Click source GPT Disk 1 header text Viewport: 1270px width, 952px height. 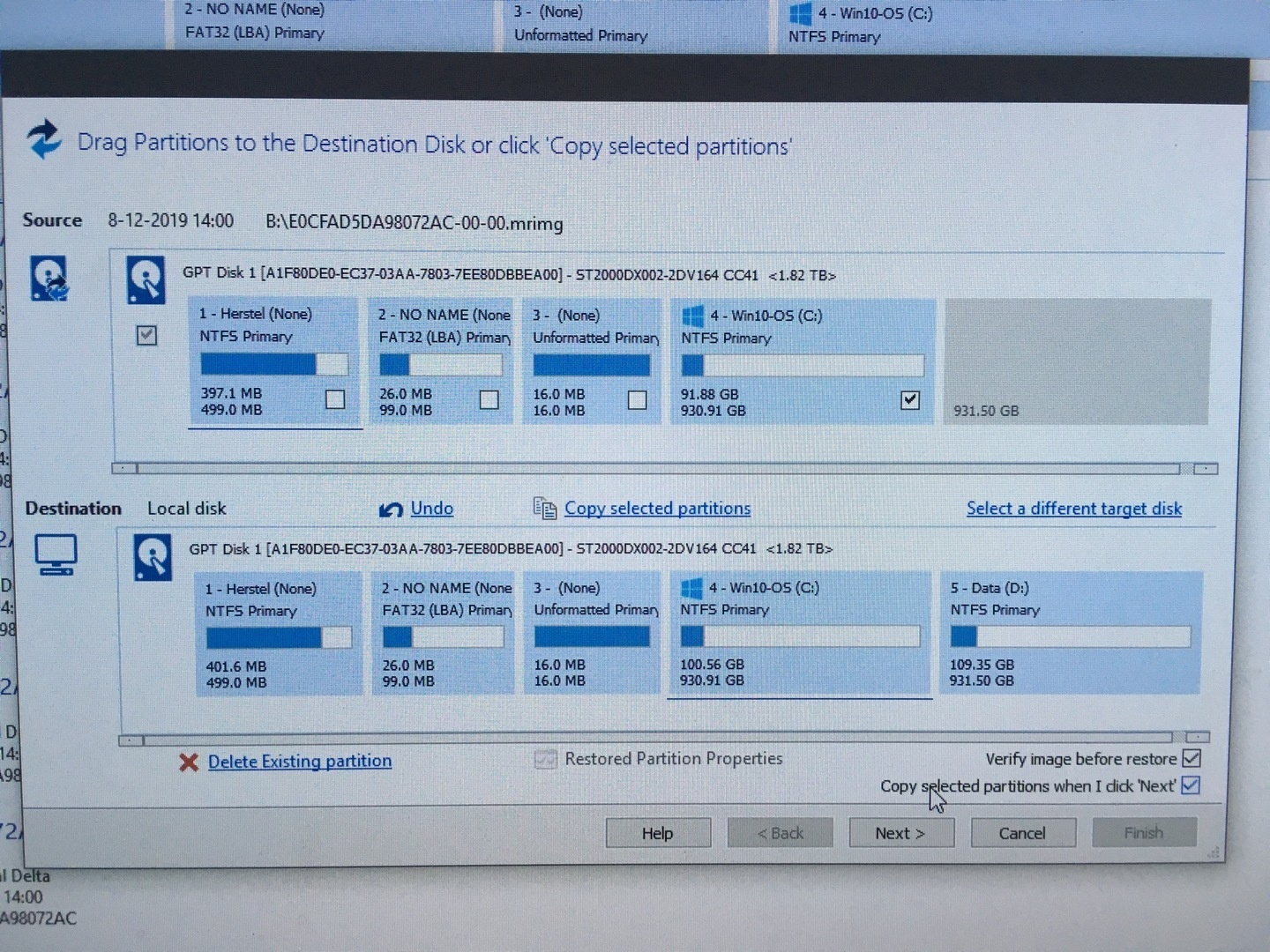click(x=509, y=275)
